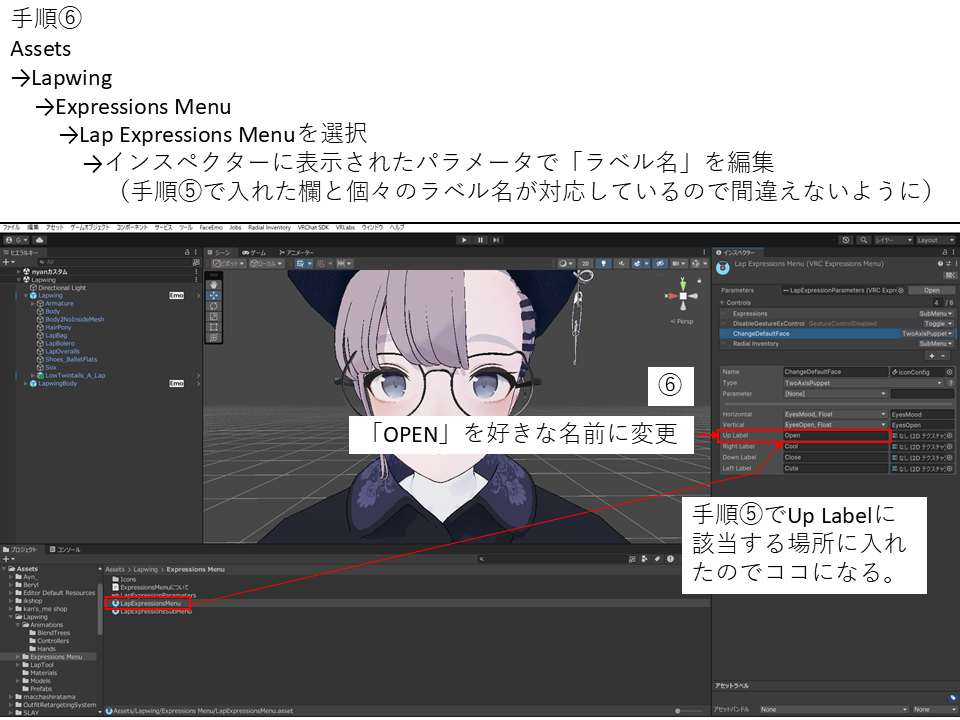Switch to the ゲーム (Game) tab
The width and height of the screenshot is (960, 720).
(x=256, y=253)
